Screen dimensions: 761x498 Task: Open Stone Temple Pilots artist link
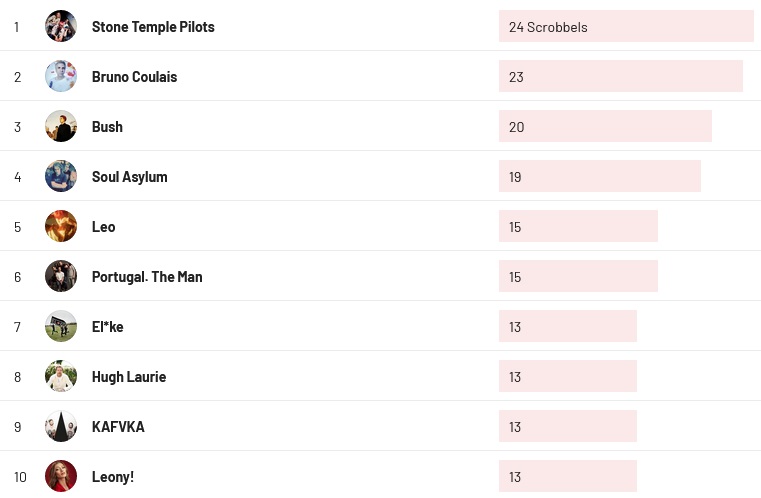click(153, 27)
